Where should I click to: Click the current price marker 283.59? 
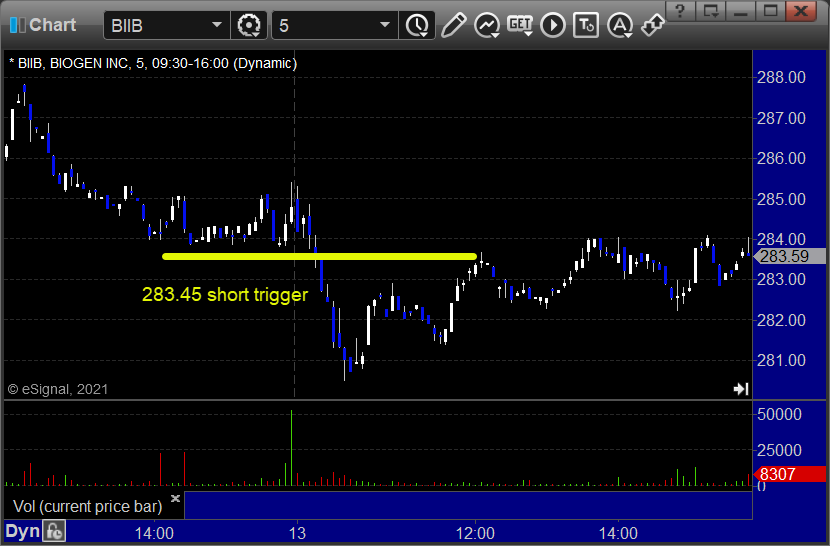click(789, 256)
